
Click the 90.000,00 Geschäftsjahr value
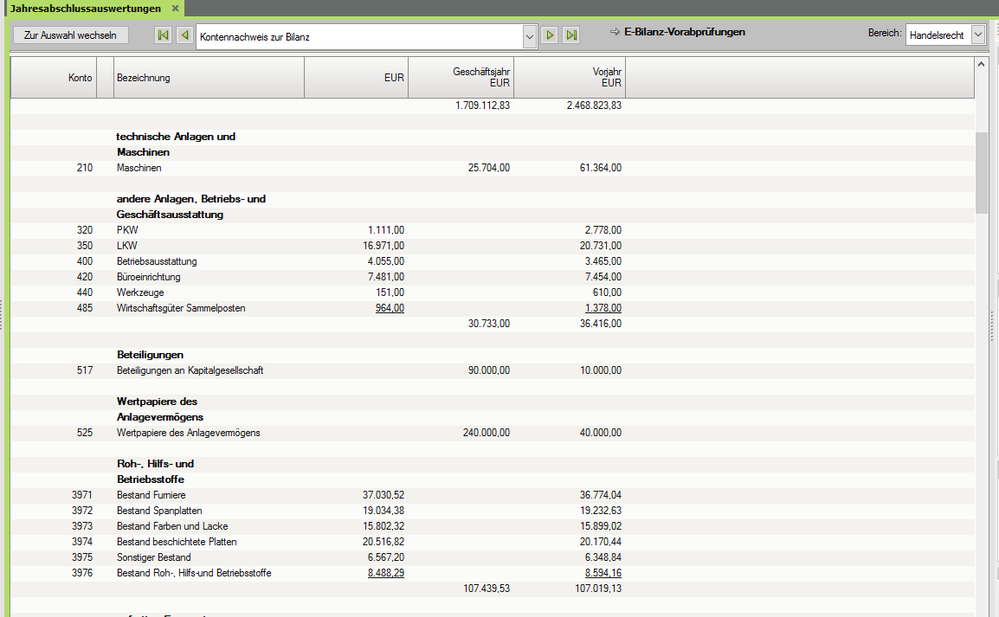[489, 370]
